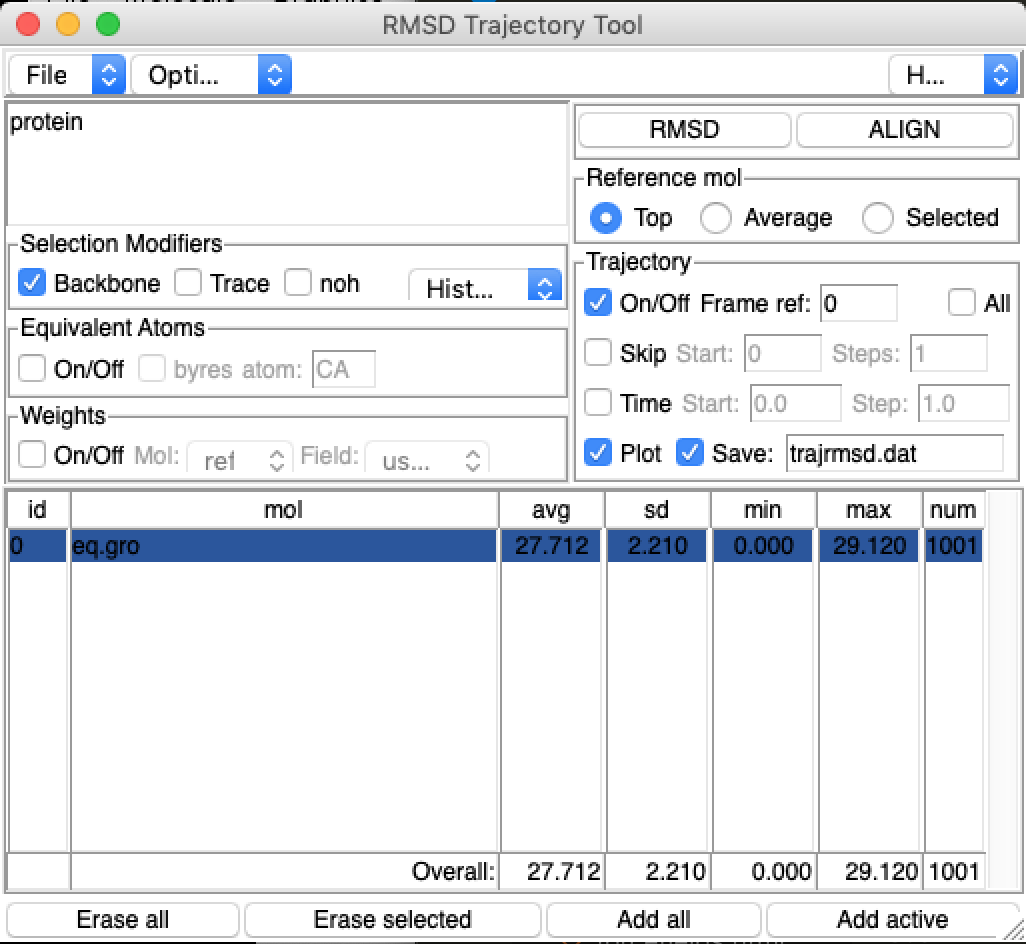Select the Selected reference mol option

pyautogui.click(x=877, y=218)
